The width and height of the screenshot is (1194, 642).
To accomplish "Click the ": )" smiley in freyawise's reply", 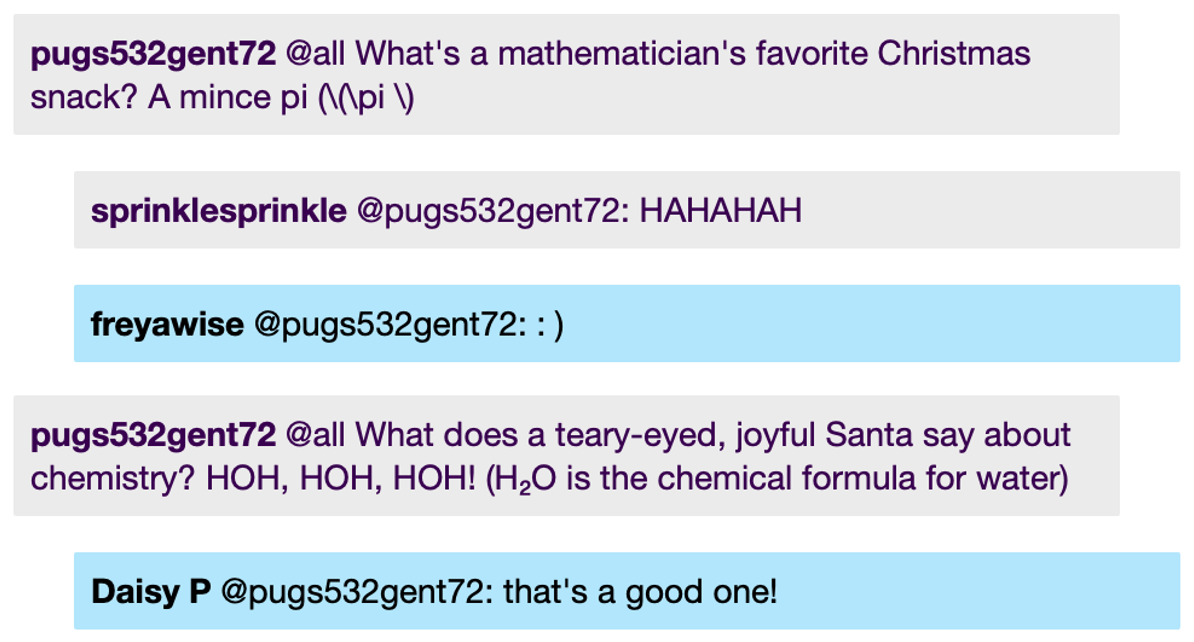I will click(550, 325).
